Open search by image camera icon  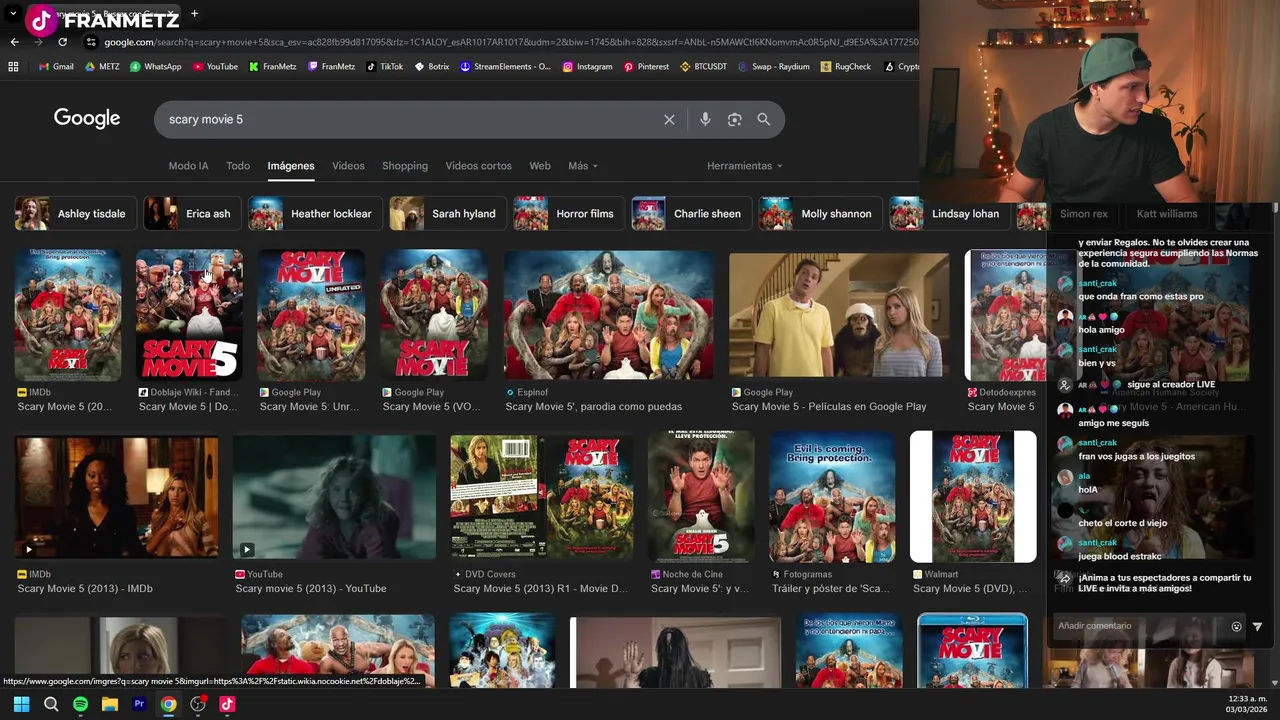[735, 119]
